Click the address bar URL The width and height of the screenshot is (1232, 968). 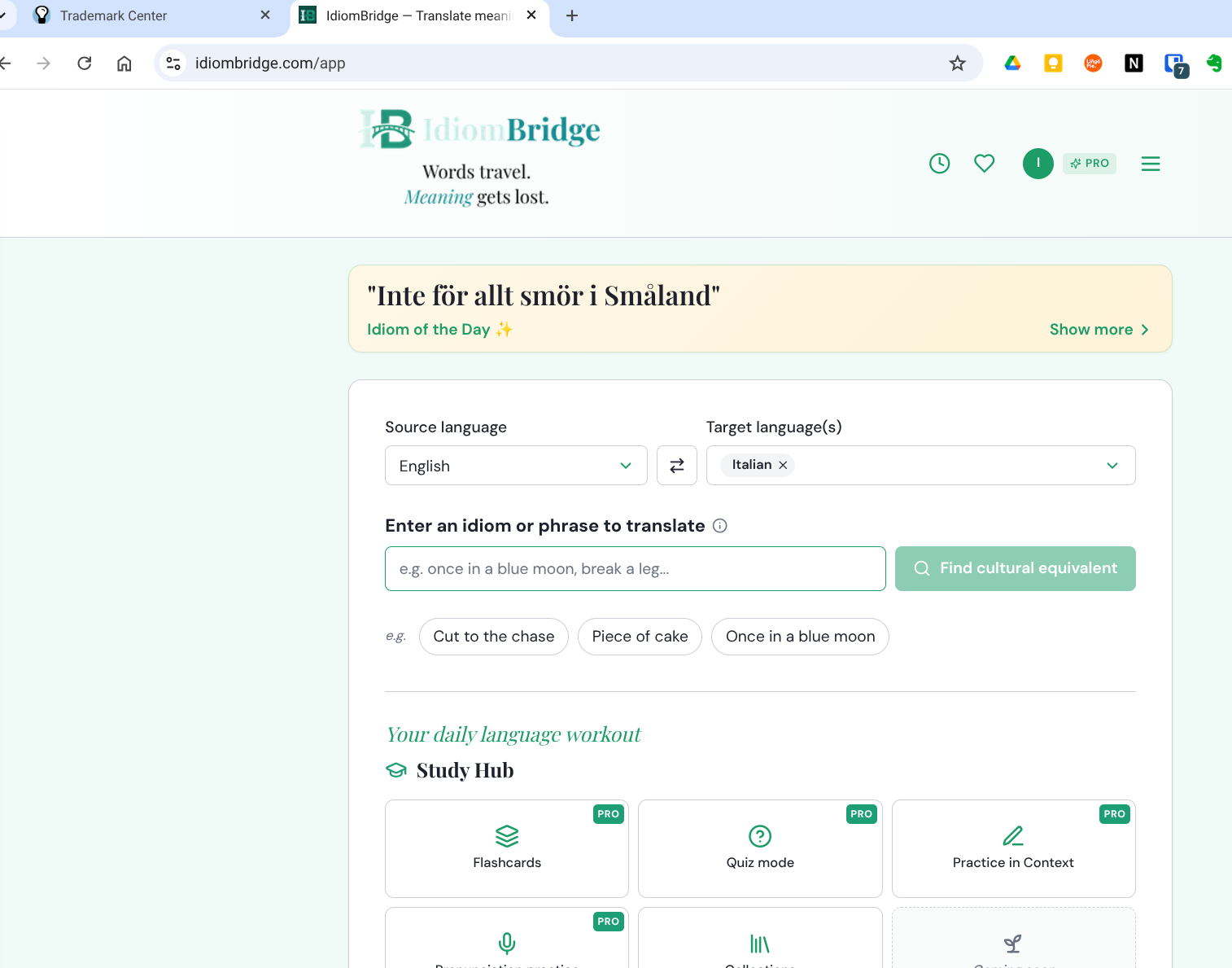(270, 64)
